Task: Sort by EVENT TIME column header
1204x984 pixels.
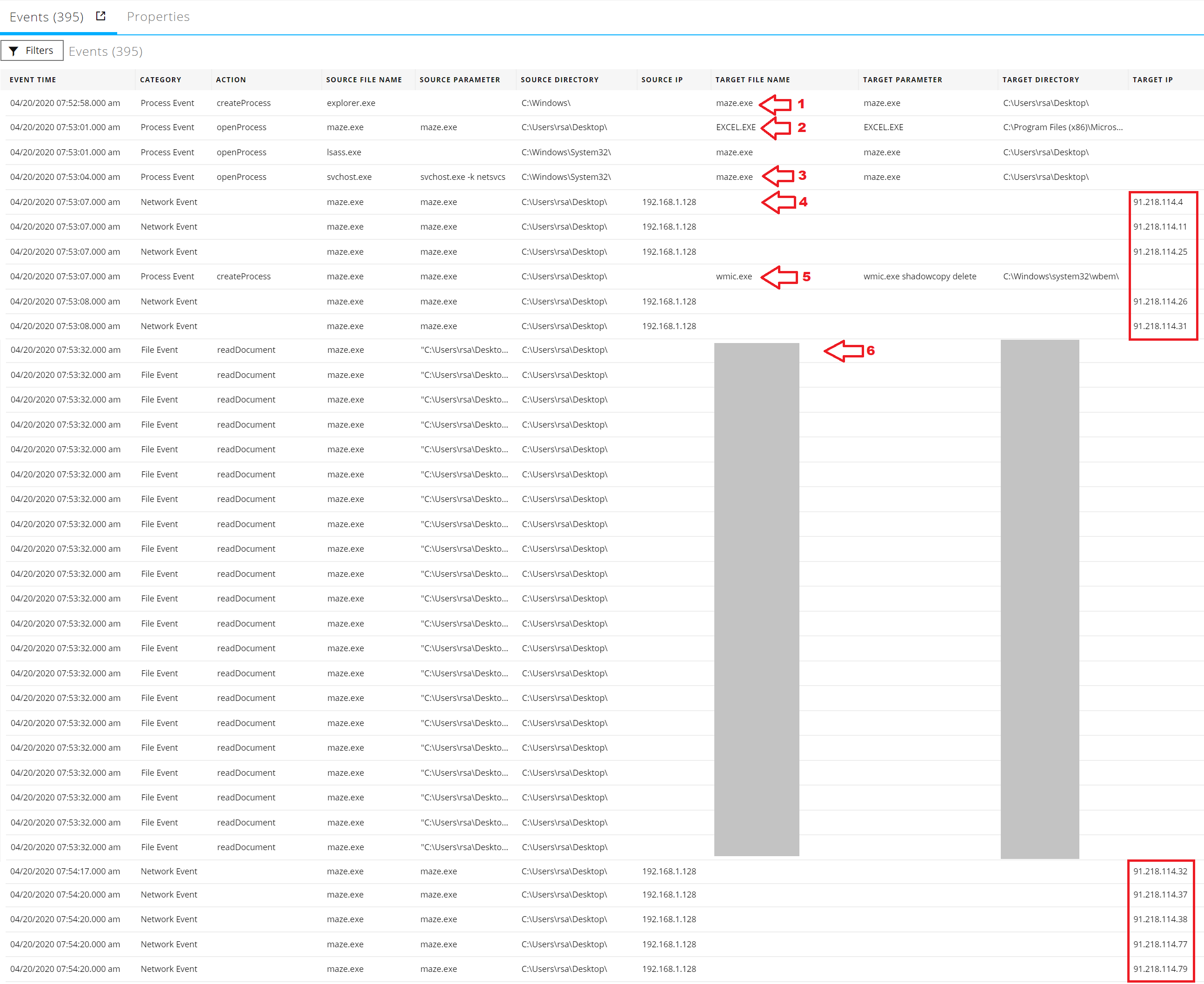Action: click(33, 80)
